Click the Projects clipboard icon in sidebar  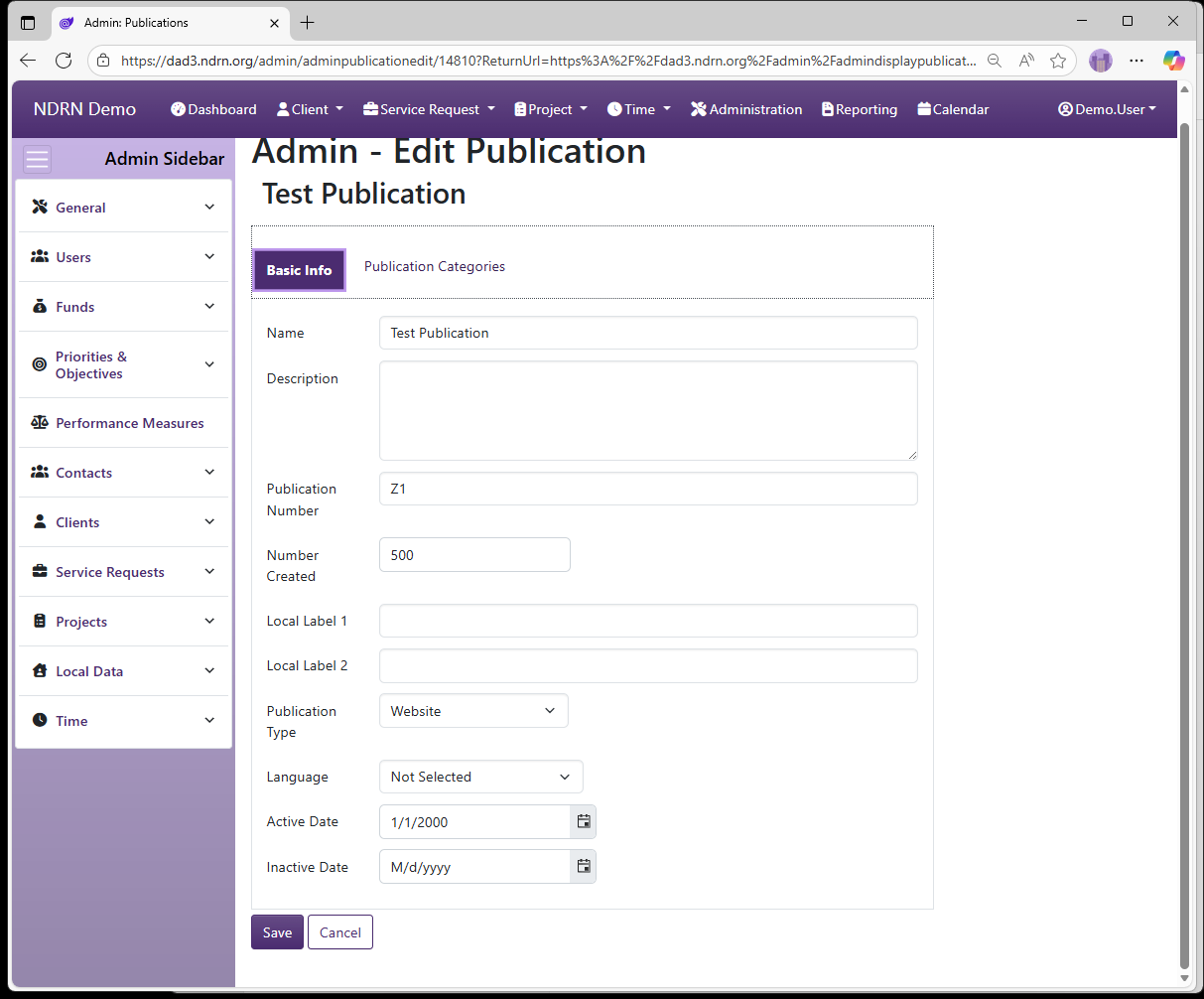click(40, 622)
